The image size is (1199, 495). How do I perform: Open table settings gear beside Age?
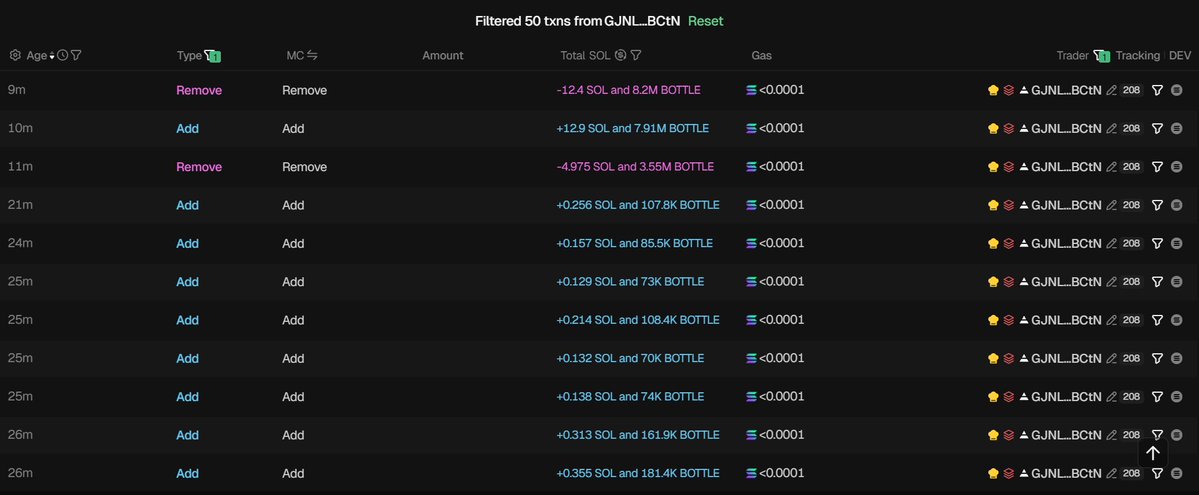click(15, 55)
